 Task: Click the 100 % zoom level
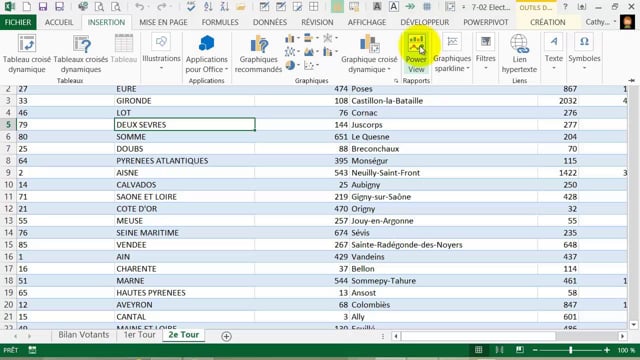point(626,350)
